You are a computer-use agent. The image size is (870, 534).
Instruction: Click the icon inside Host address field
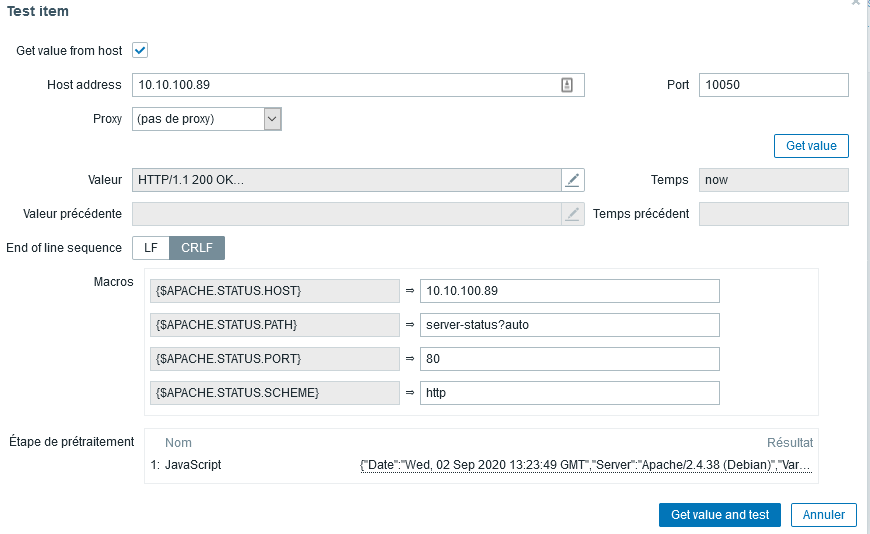click(x=567, y=86)
